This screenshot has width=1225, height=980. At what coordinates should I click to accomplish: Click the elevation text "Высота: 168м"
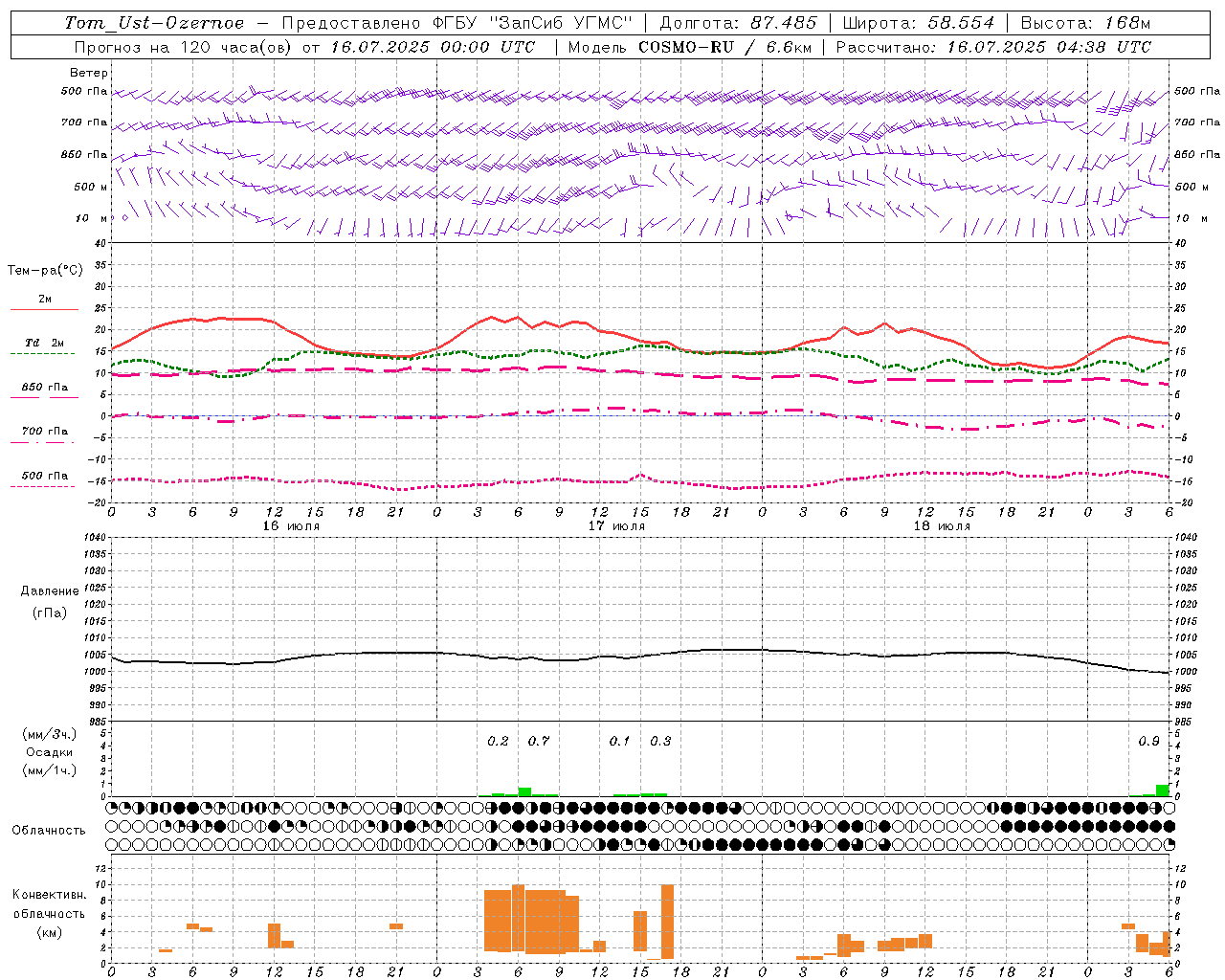pos(1085,23)
